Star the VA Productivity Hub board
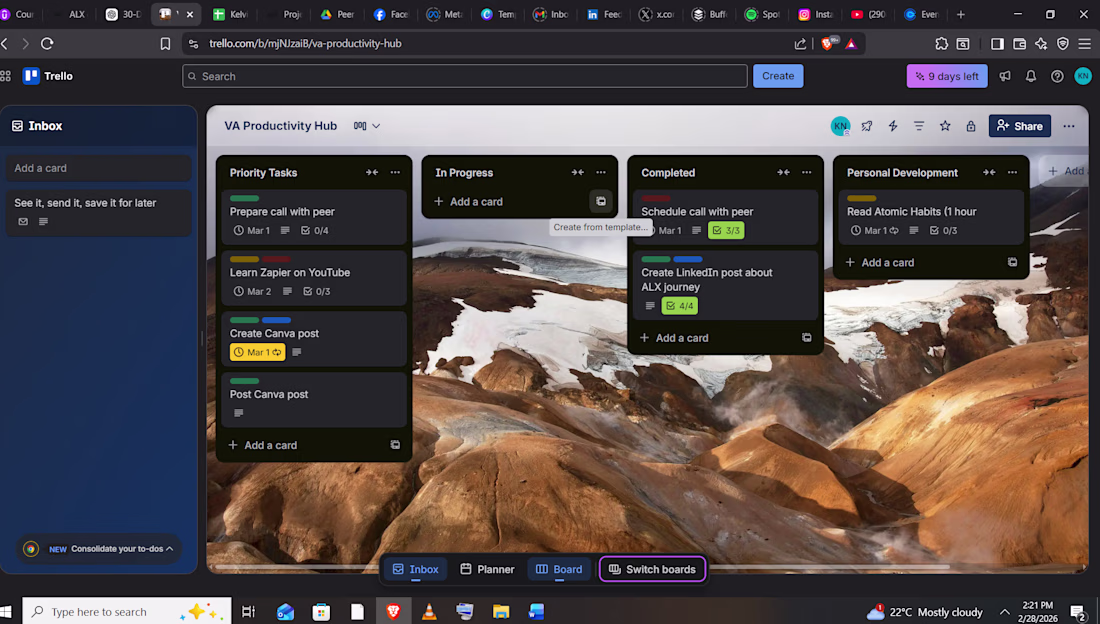Viewport: 1100px width, 624px height. (x=944, y=126)
